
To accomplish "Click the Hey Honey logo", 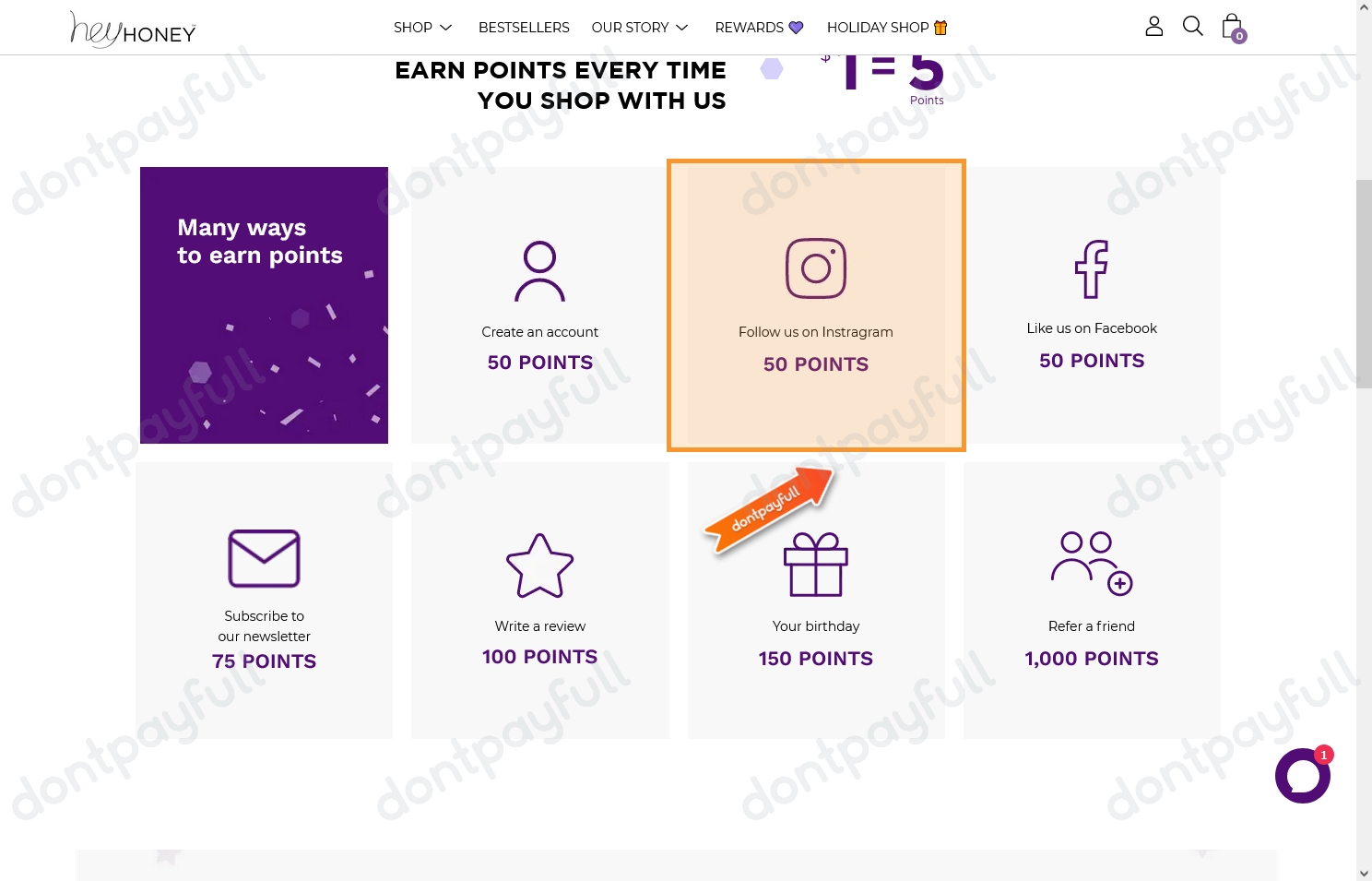I will pos(132,29).
